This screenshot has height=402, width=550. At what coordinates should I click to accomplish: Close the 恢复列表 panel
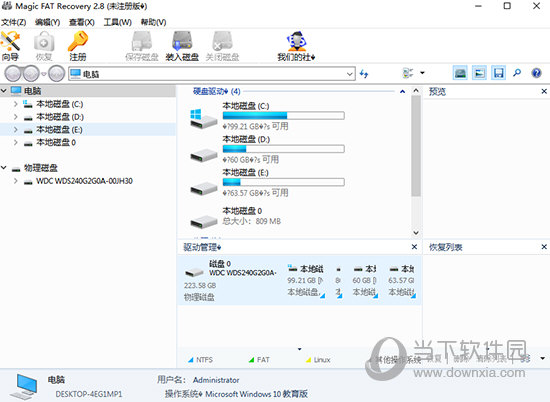[x=544, y=247]
